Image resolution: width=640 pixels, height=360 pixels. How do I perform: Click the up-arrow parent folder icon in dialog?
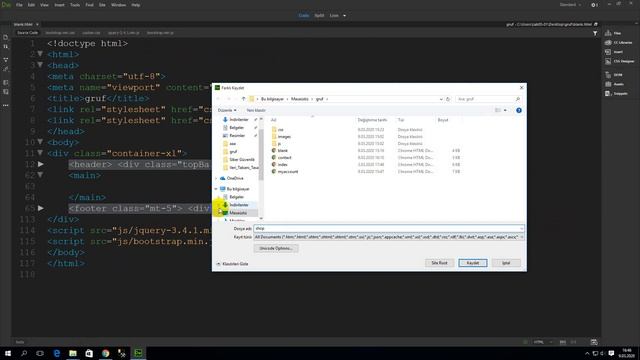click(x=243, y=99)
